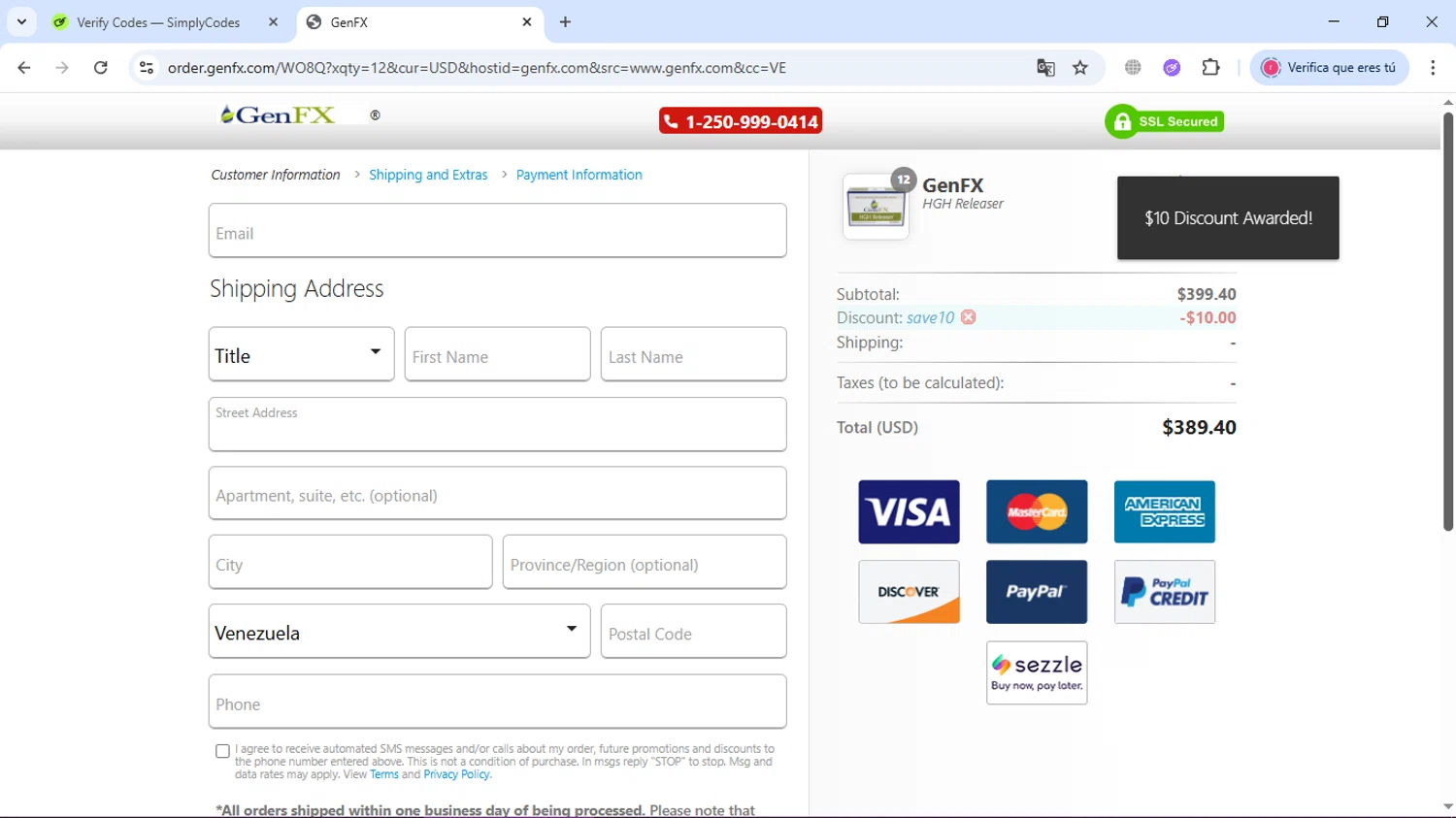The width and height of the screenshot is (1456, 818).
Task: Close the GenFX tab
Action: tap(526, 21)
